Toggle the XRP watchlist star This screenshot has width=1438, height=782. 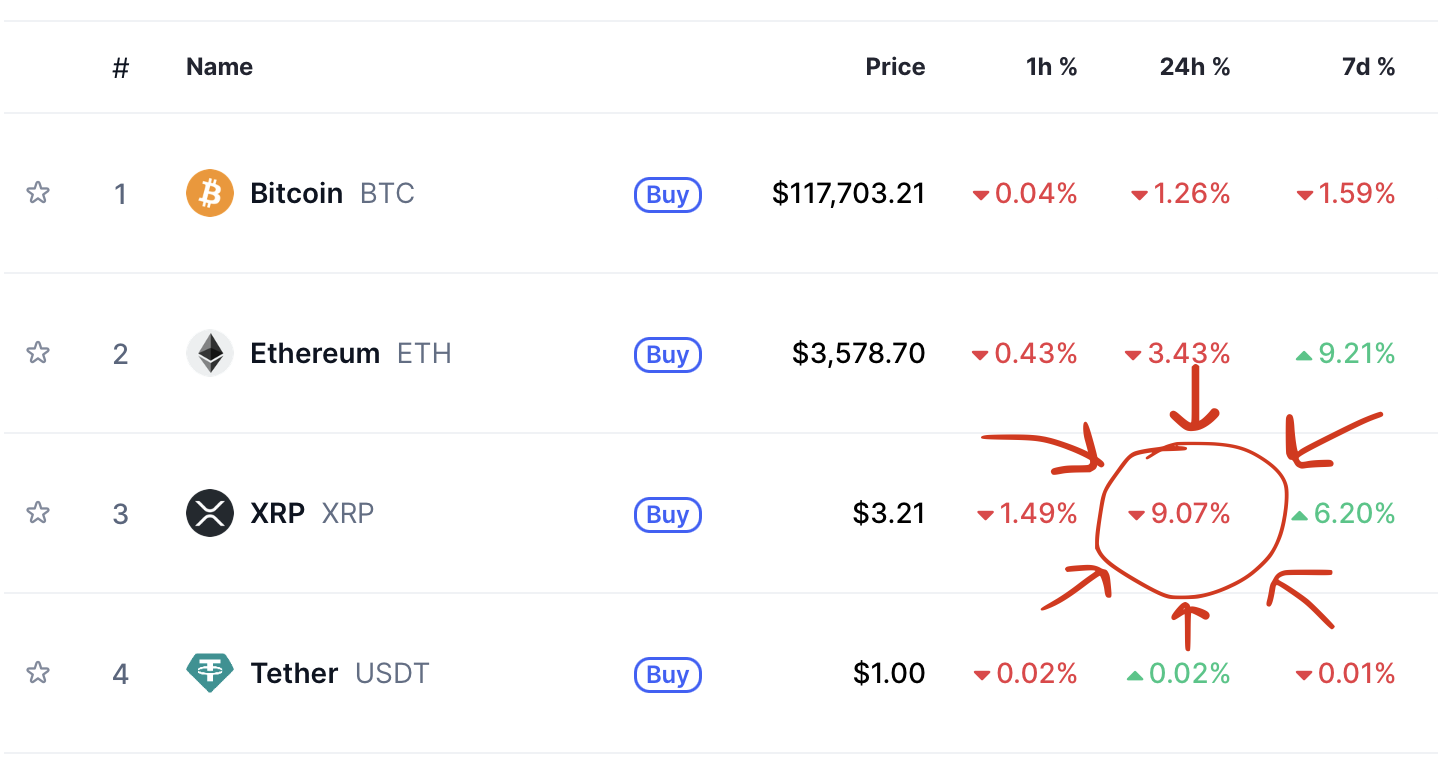coord(38,512)
